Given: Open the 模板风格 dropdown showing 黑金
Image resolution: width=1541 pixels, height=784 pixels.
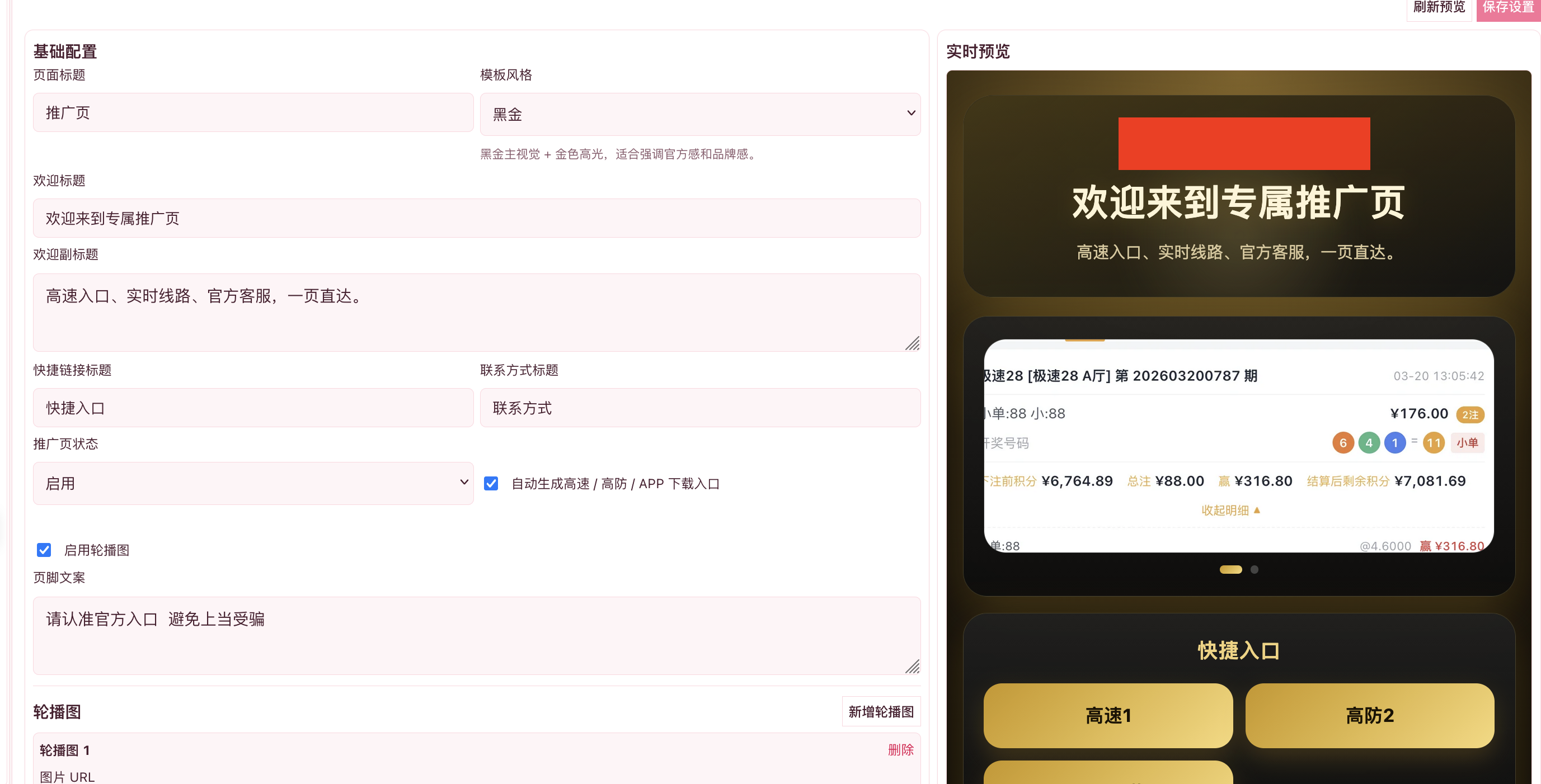Looking at the screenshot, I should point(700,114).
